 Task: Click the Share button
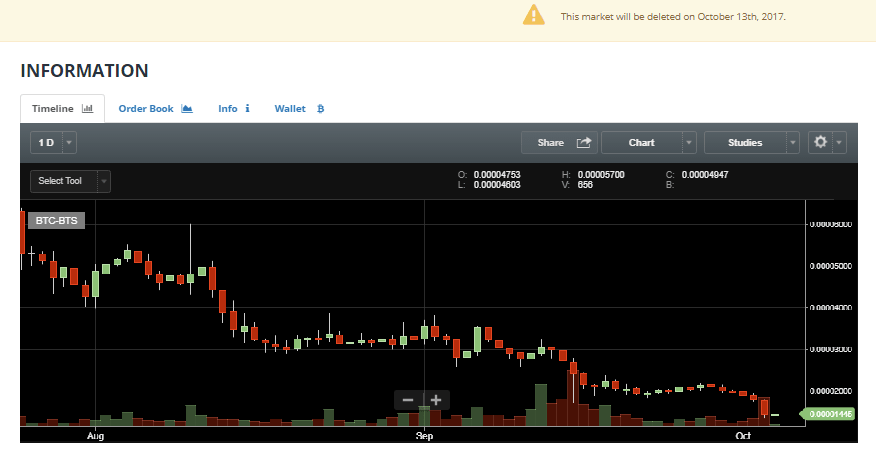[x=551, y=143]
